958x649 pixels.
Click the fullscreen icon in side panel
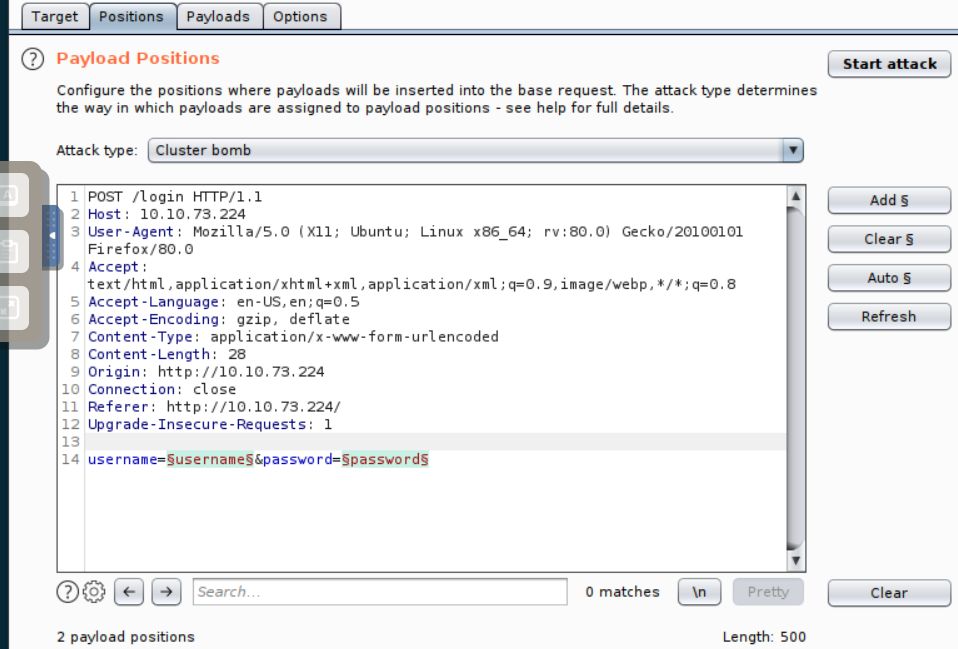click(x=10, y=307)
